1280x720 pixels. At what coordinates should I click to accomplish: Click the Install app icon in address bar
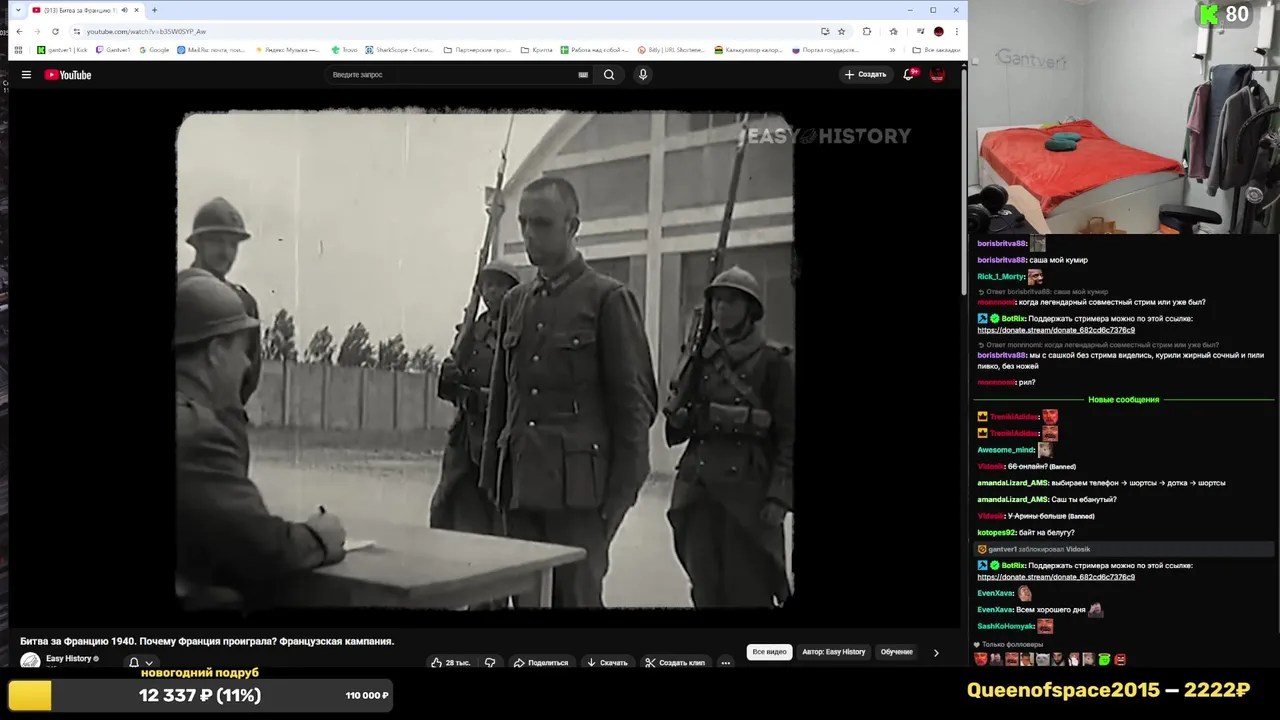(x=825, y=31)
